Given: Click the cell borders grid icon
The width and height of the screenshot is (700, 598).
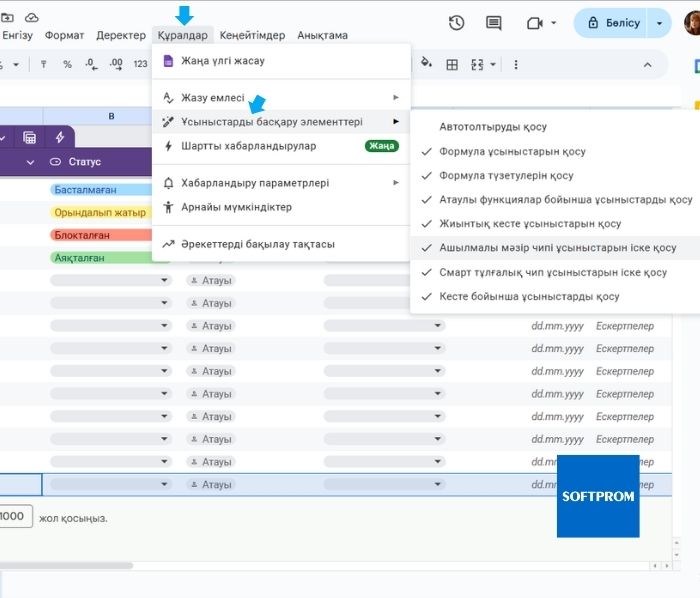Looking at the screenshot, I should click(452, 64).
